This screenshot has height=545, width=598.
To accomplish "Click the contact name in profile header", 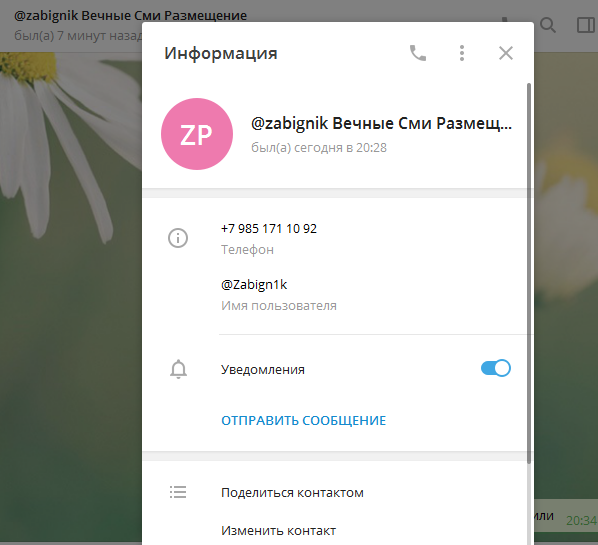I will [381, 123].
